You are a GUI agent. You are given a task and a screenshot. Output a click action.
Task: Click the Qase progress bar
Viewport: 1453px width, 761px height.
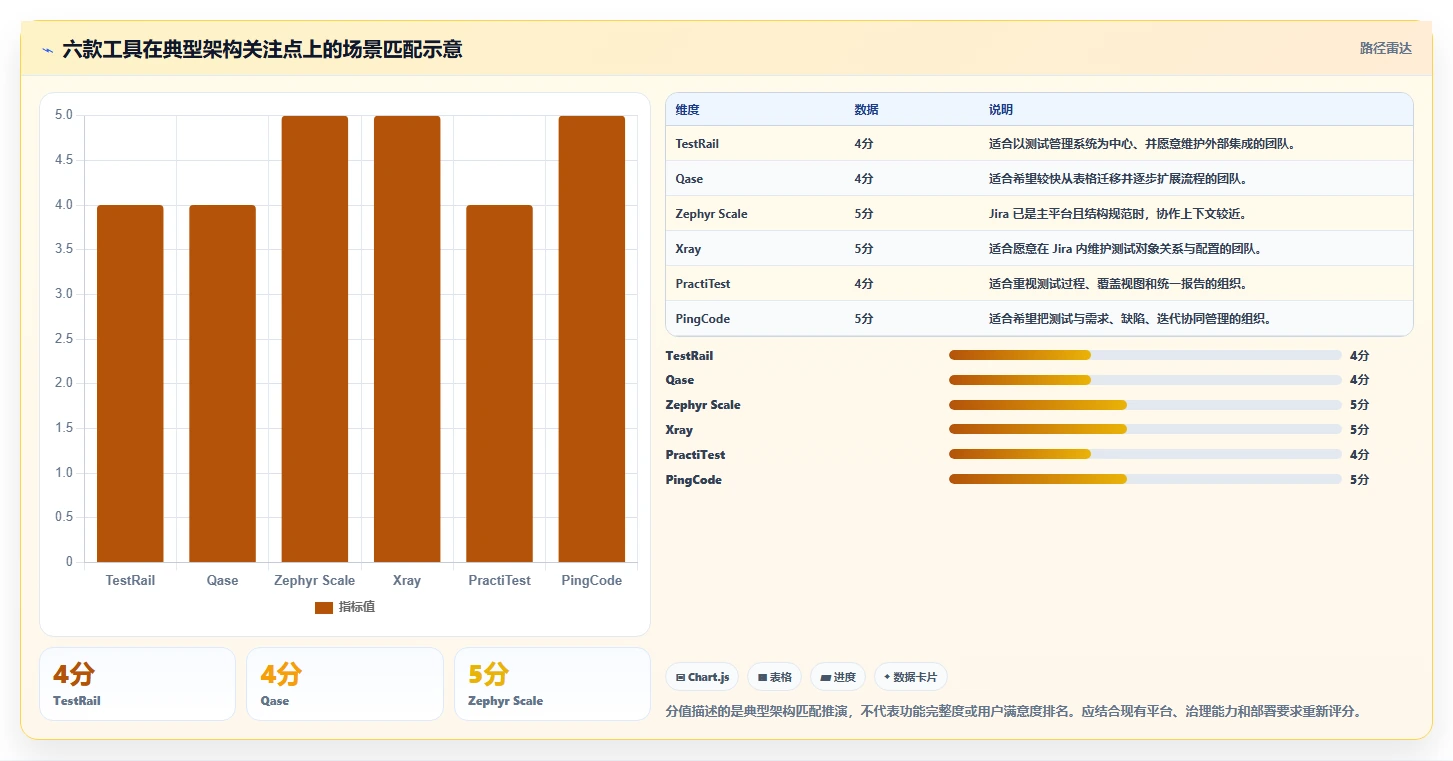click(x=1145, y=380)
